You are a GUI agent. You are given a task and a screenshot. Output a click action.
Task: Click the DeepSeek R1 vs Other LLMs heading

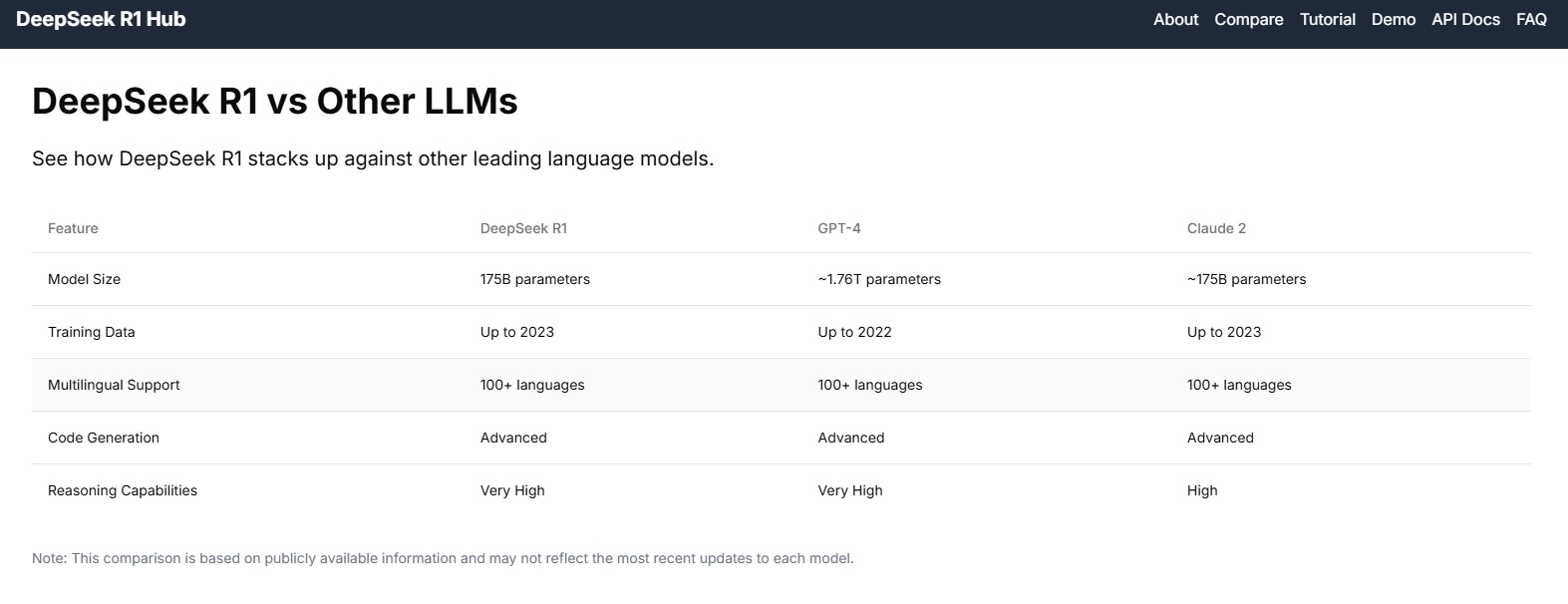pos(275,102)
